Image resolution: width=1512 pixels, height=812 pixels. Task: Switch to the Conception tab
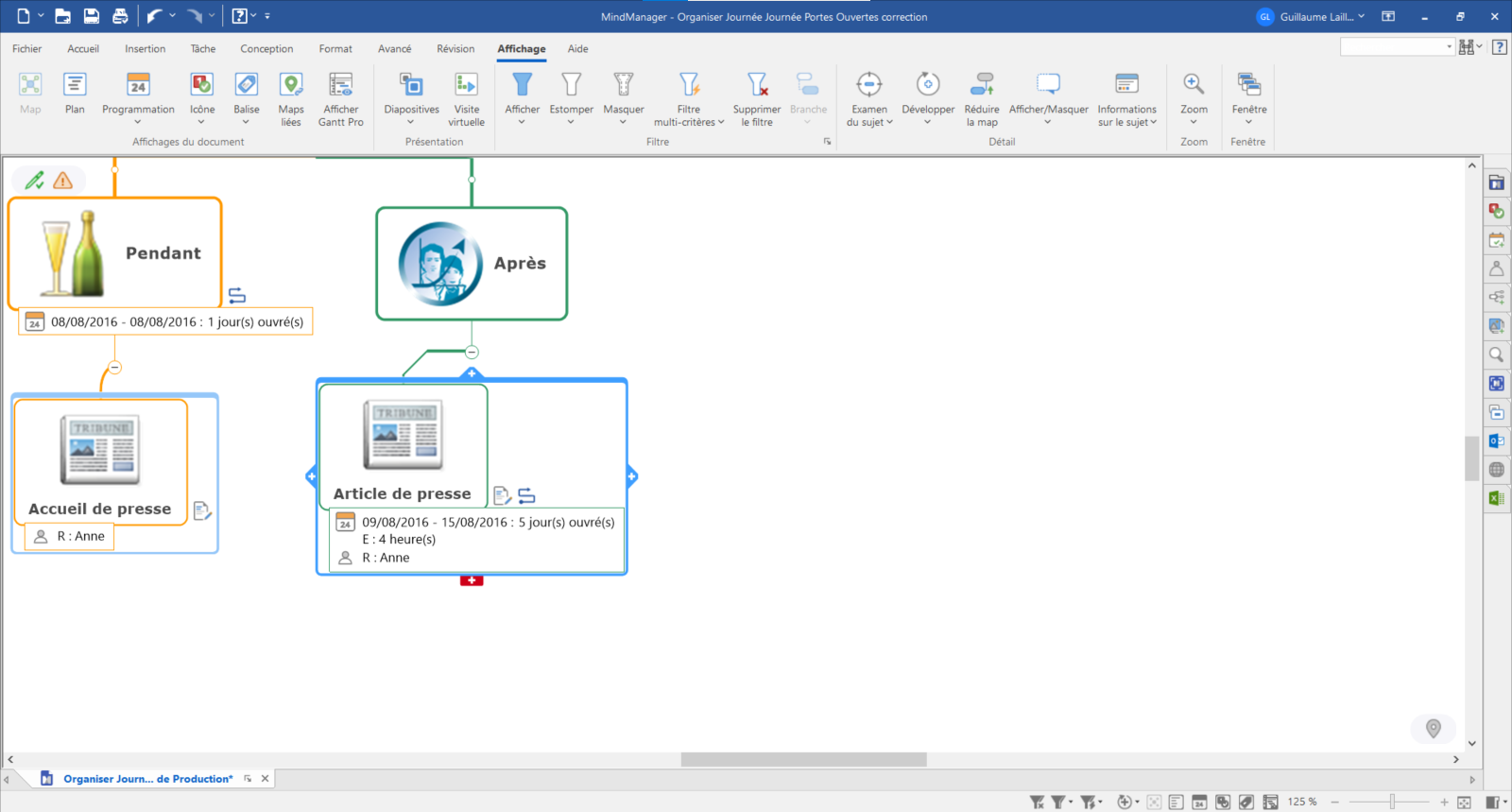pos(266,49)
